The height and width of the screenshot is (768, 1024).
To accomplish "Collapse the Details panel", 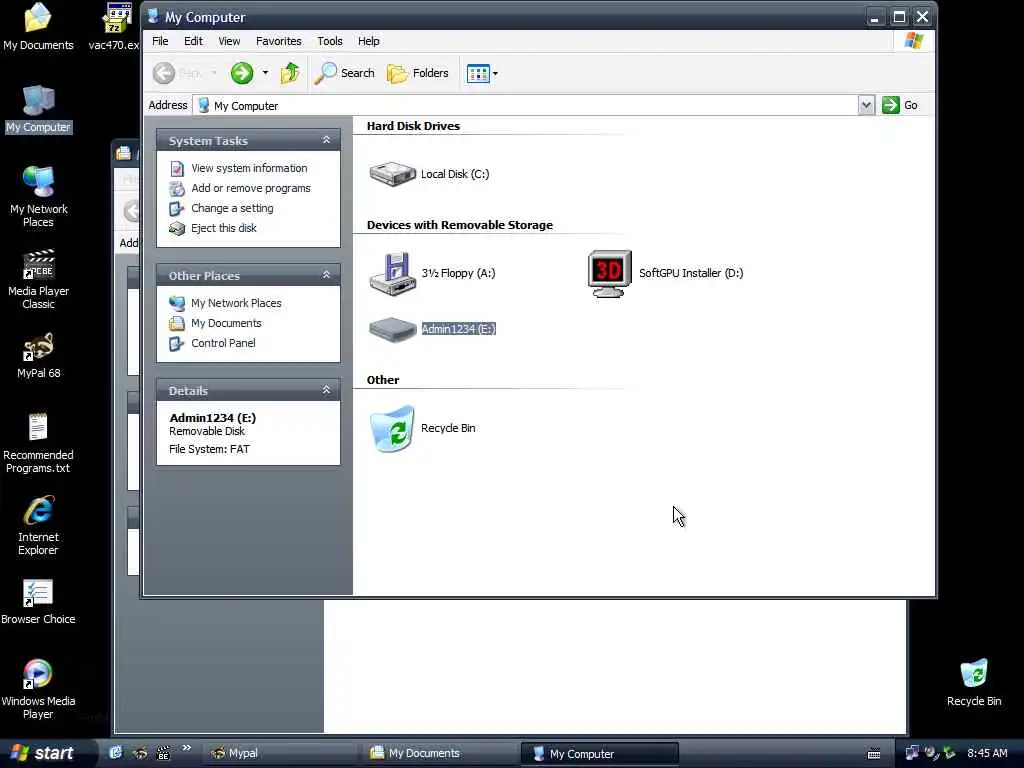I will coord(326,390).
